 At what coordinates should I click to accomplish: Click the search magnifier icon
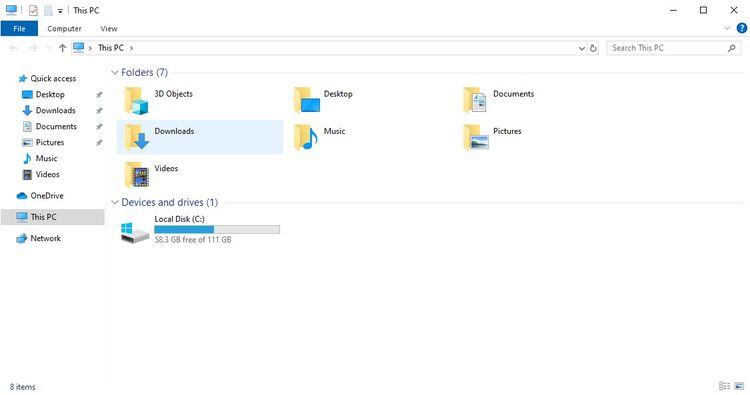click(x=731, y=48)
